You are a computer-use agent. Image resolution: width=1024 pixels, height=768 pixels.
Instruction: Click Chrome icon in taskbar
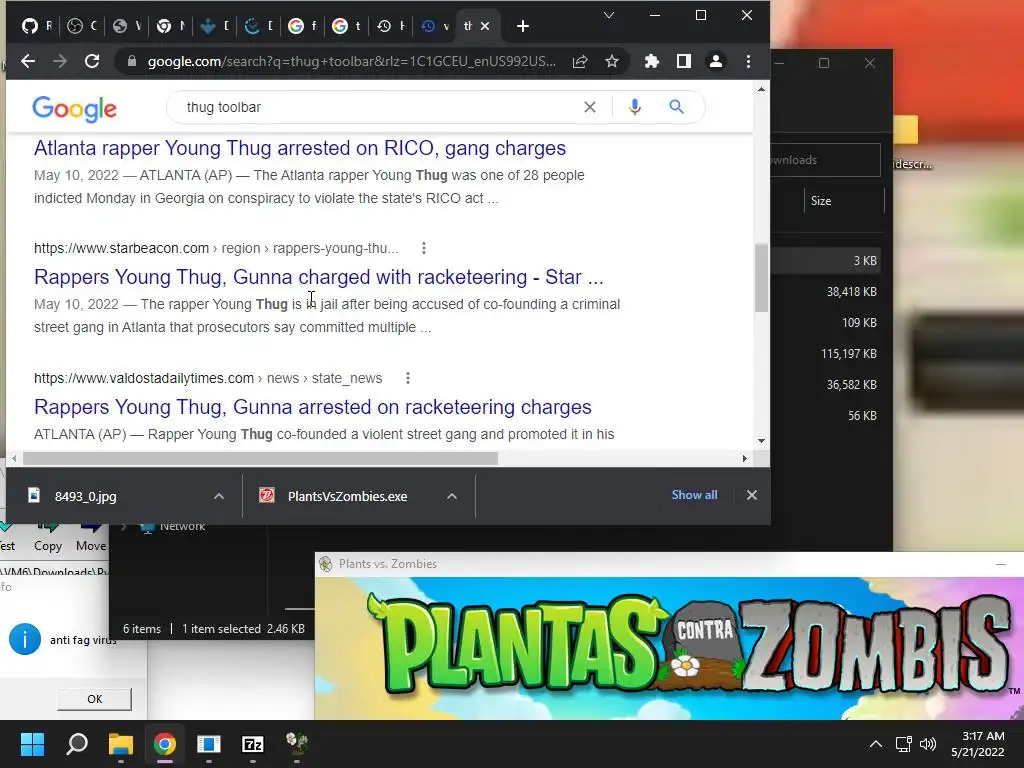point(165,744)
